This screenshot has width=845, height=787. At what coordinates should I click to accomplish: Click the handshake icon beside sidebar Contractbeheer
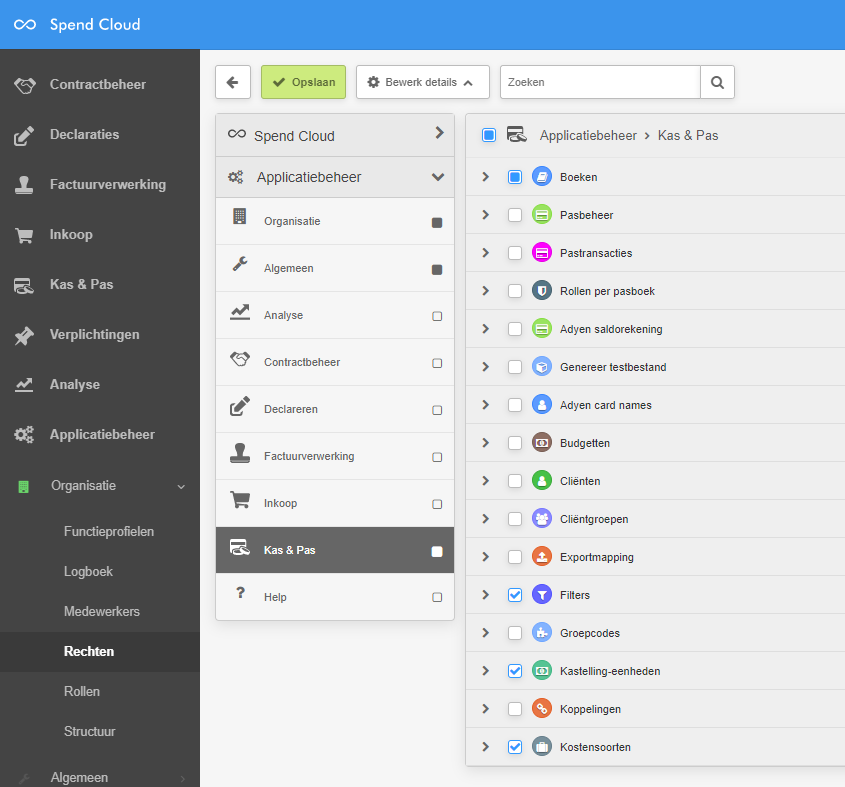25,85
